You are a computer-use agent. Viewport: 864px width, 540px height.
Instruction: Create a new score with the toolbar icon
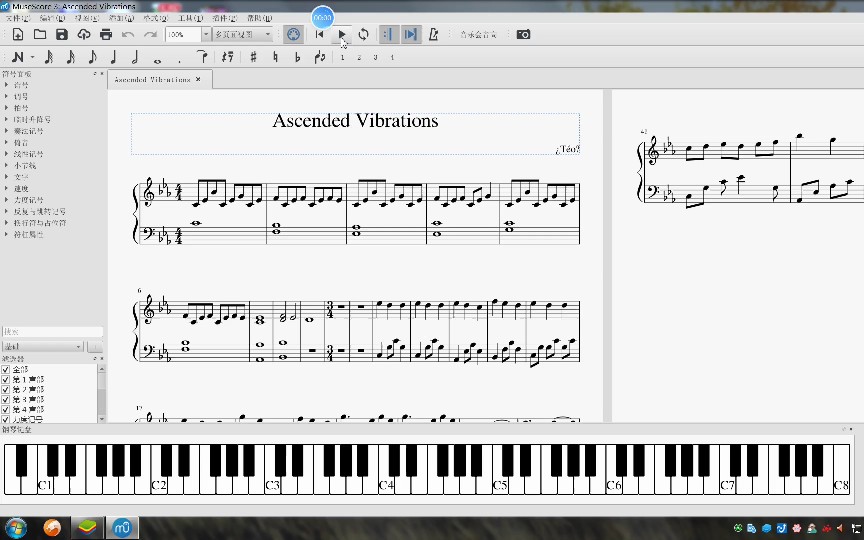[x=18, y=34]
